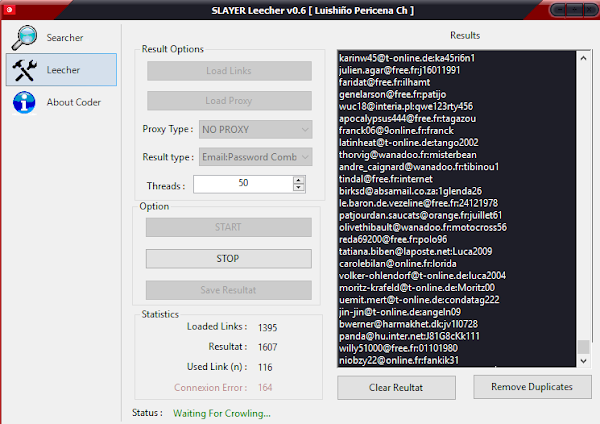This screenshot has height=424, width=600.
Task: Close the SLAYER Leecher window
Action: pos(590,10)
